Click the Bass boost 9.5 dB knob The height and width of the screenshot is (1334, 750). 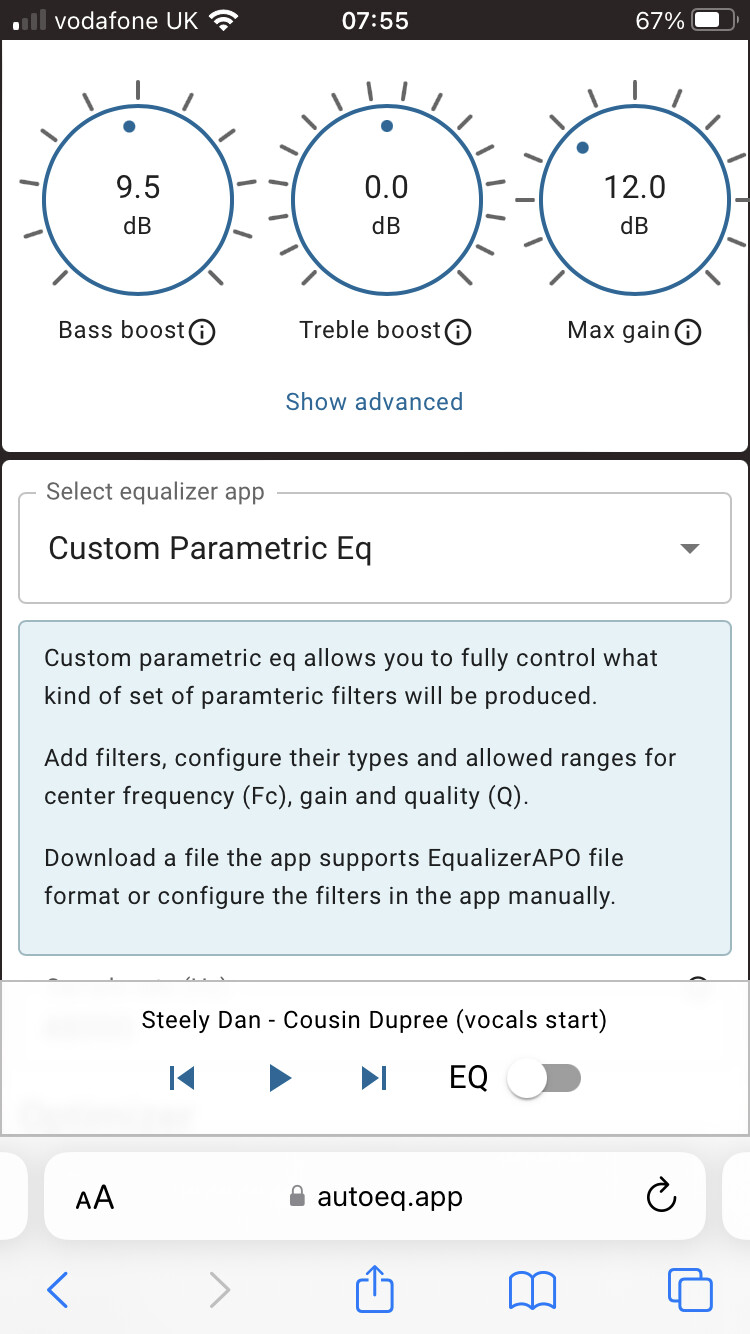pos(137,197)
